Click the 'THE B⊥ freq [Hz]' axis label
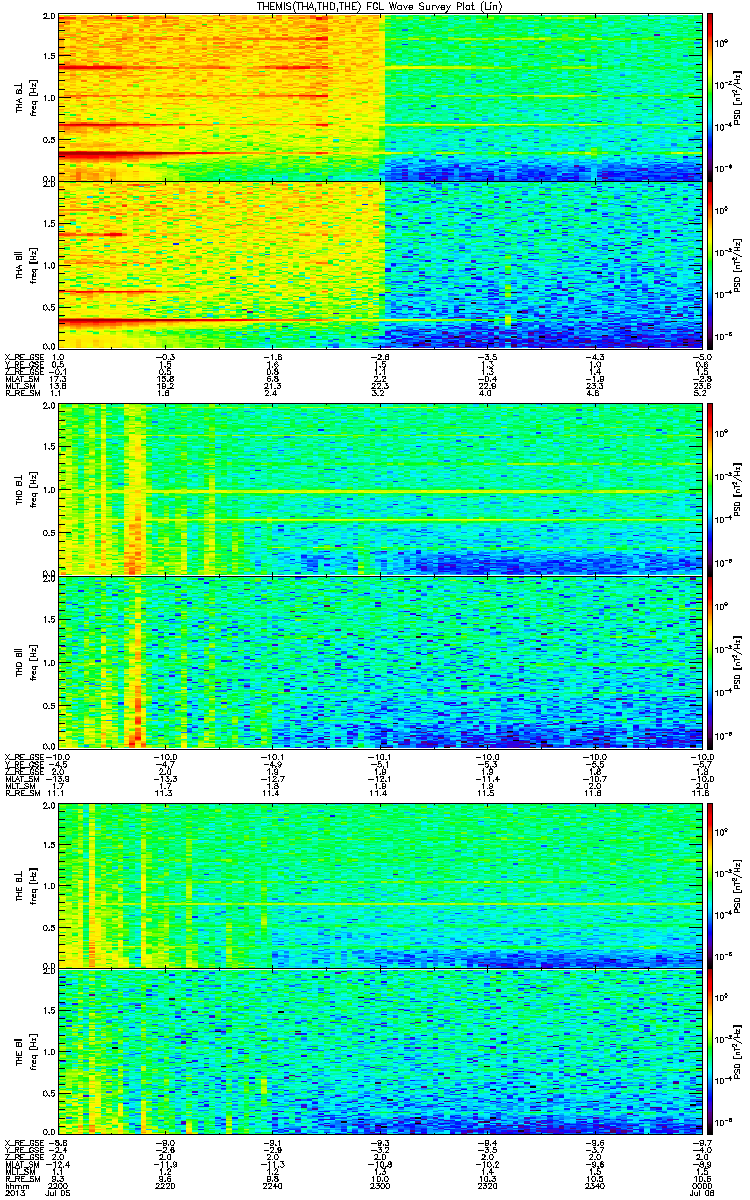The width and height of the screenshot is (750, 1200). [x=27, y=885]
